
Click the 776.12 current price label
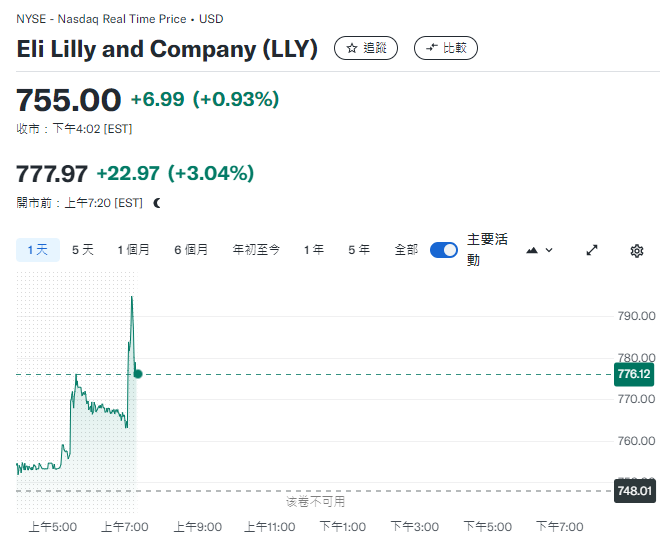click(x=634, y=374)
